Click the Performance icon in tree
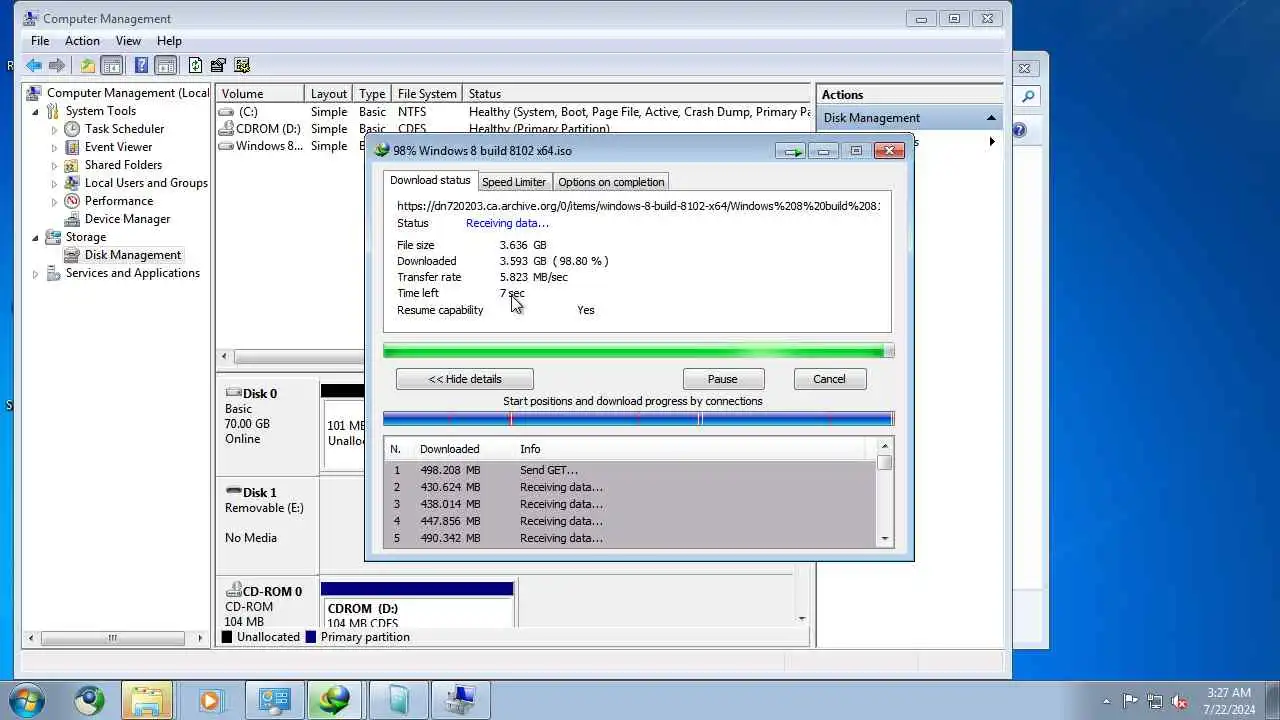This screenshot has width=1280, height=720. (x=72, y=201)
